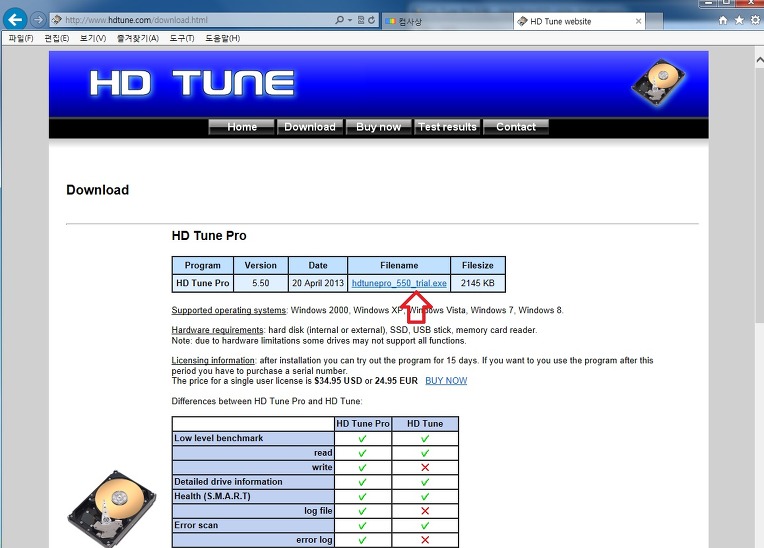Viewport: 764px width, 548px height.
Task: Click the vertical scrollbar thumb
Action: click(759, 195)
